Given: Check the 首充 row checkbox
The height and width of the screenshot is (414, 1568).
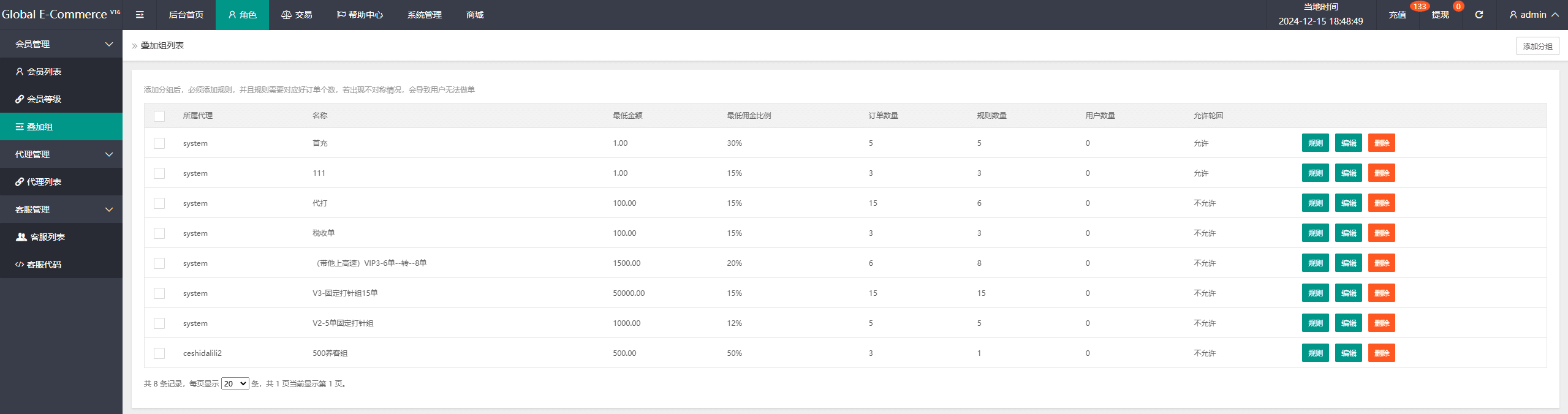Looking at the screenshot, I should (x=159, y=143).
